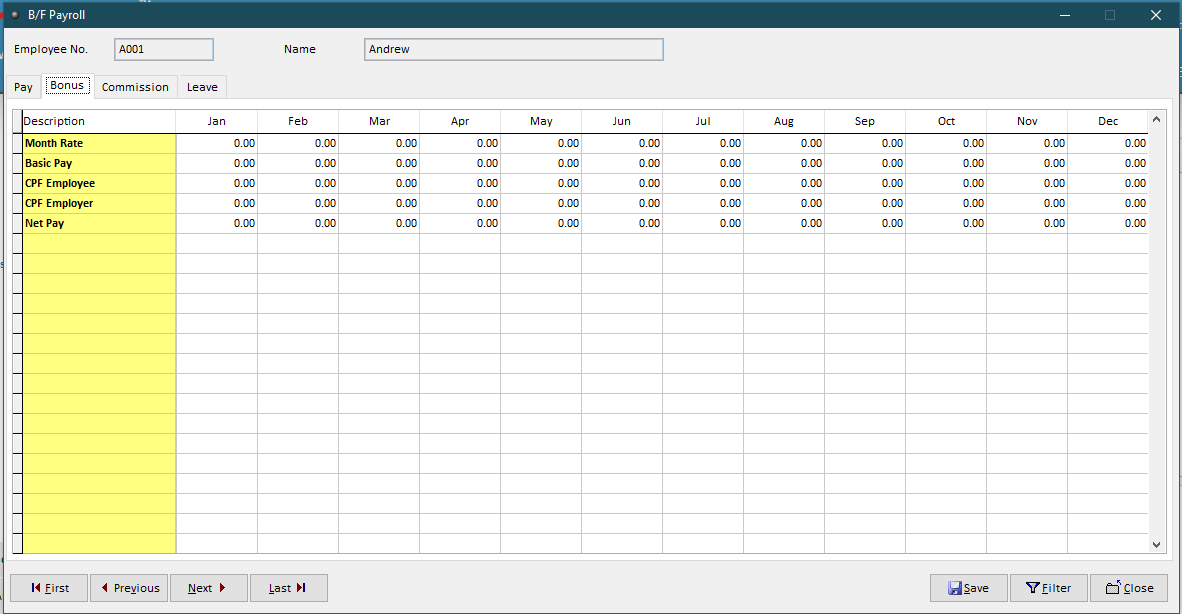This screenshot has height=614, width=1182.
Task: Click the row selector beside Net Pay
Action: click(17, 223)
